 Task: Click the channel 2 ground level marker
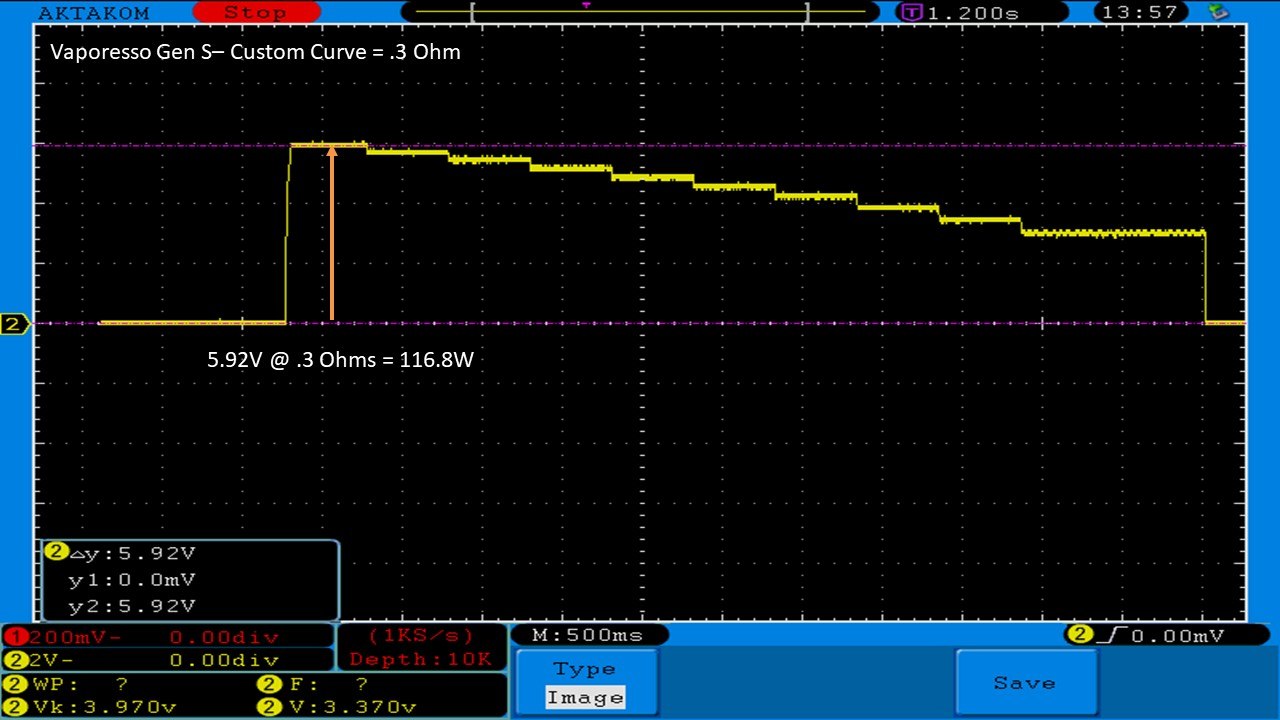click(14, 324)
